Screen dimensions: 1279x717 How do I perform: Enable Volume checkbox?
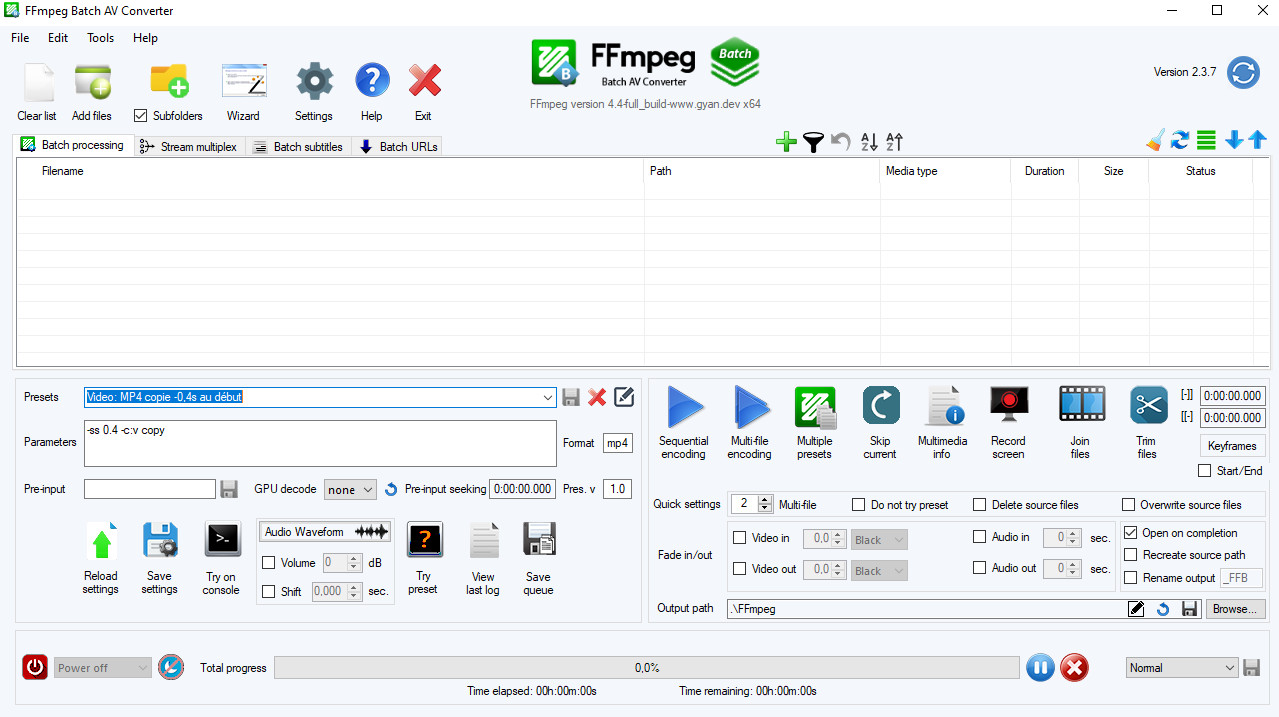[268, 563]
